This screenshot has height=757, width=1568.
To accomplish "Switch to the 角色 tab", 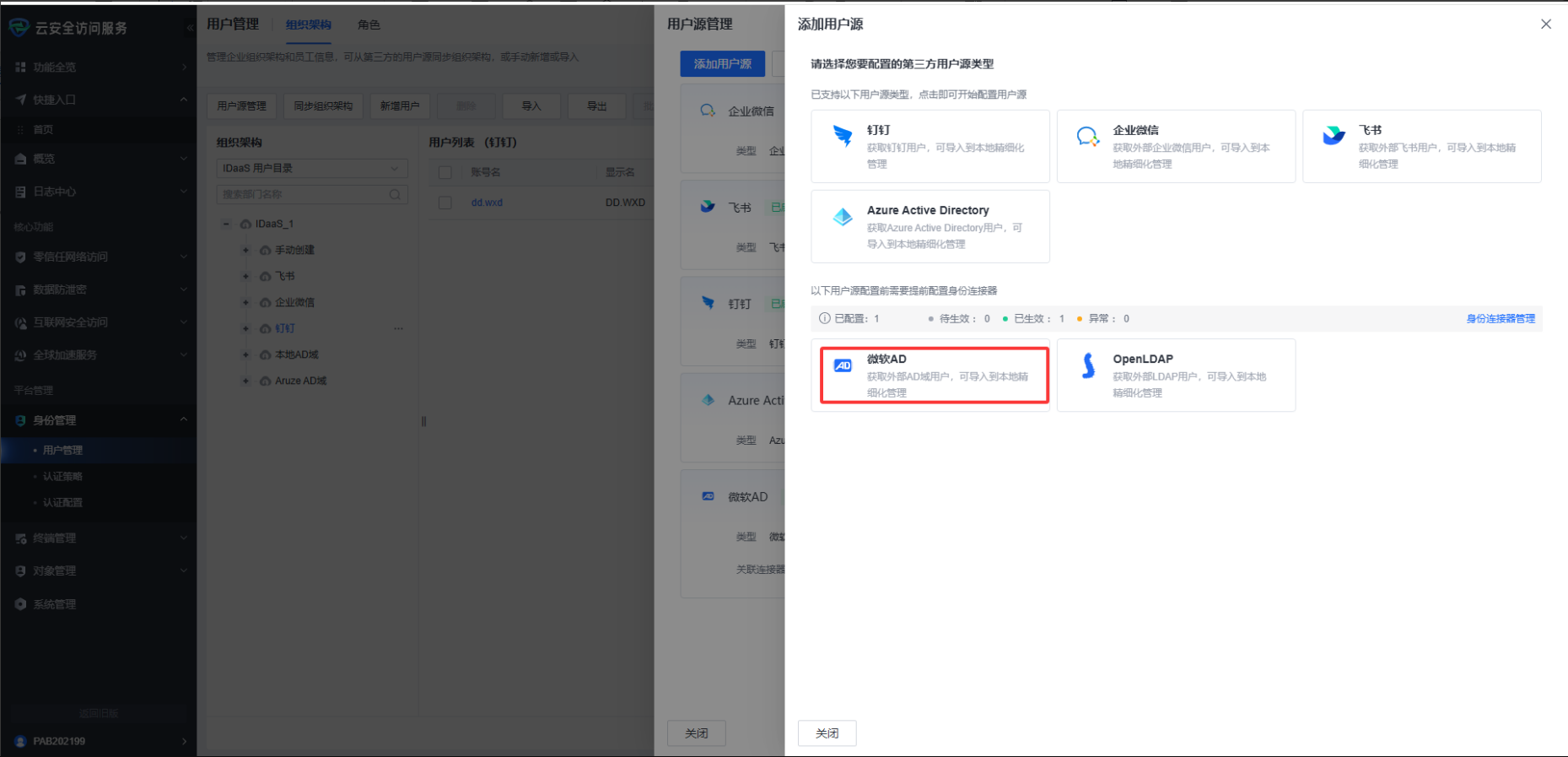I will click(x=369, y=25).
